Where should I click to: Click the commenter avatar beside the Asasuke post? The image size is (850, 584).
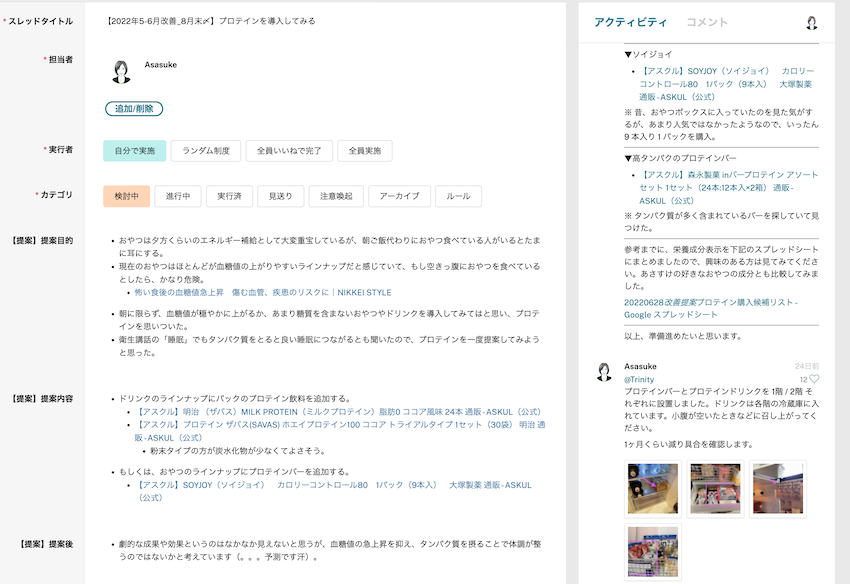point(604,373)
